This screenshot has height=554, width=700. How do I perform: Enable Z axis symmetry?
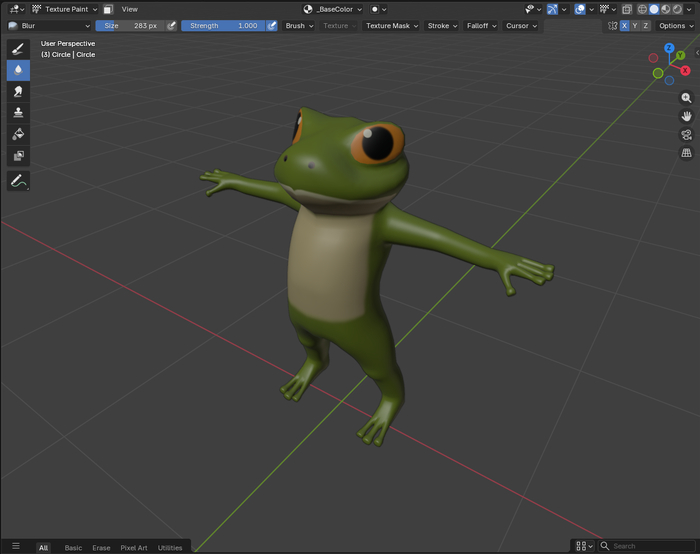(647, 26)
